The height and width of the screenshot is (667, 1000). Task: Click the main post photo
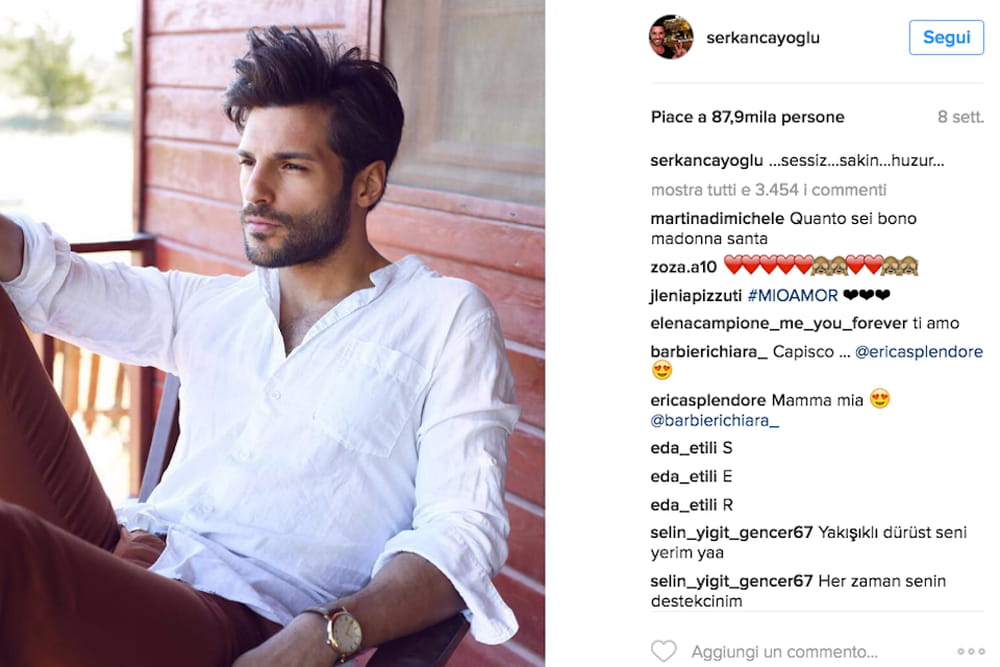click(x=272, y=334)
